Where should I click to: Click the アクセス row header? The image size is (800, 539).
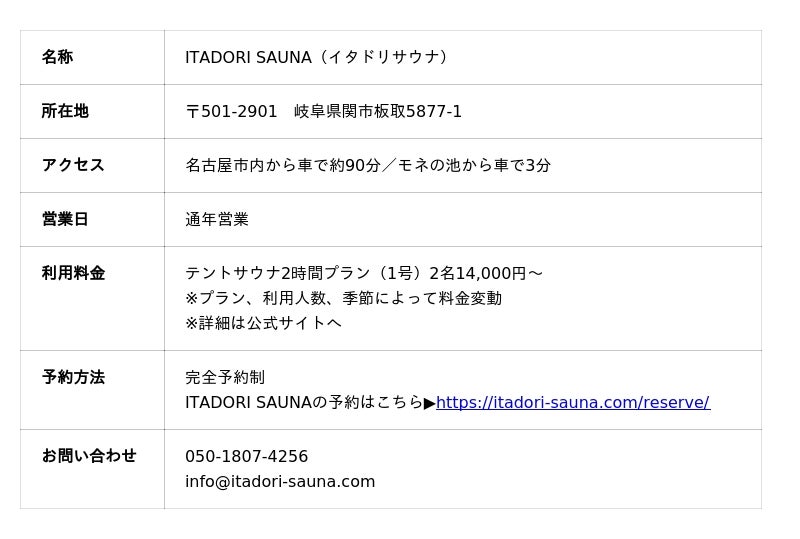pyautogui.click(x=73, y=165)
